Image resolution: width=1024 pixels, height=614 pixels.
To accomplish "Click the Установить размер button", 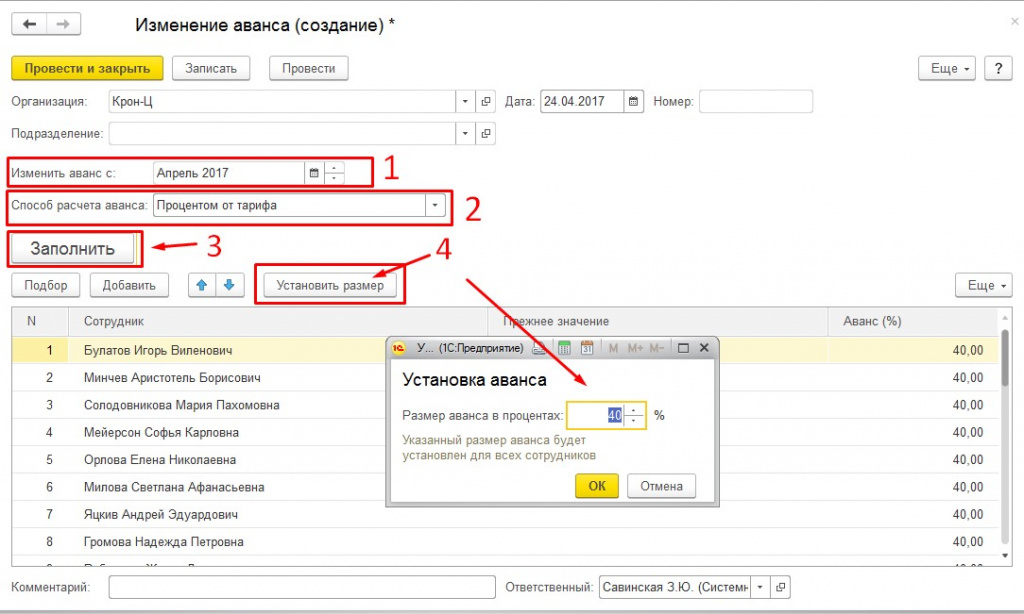I will 330,285.
